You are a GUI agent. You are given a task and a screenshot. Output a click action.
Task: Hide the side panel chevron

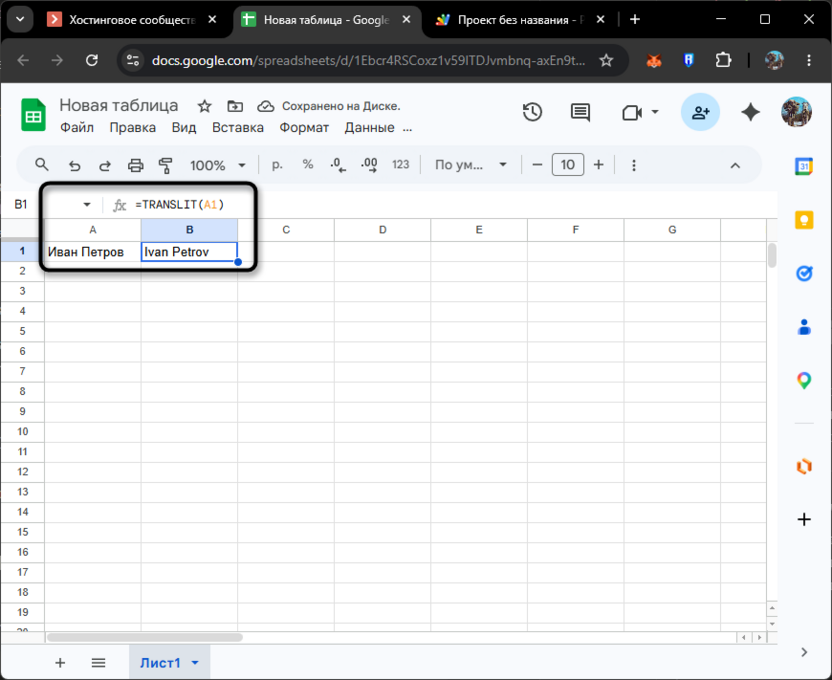point(804,652)
